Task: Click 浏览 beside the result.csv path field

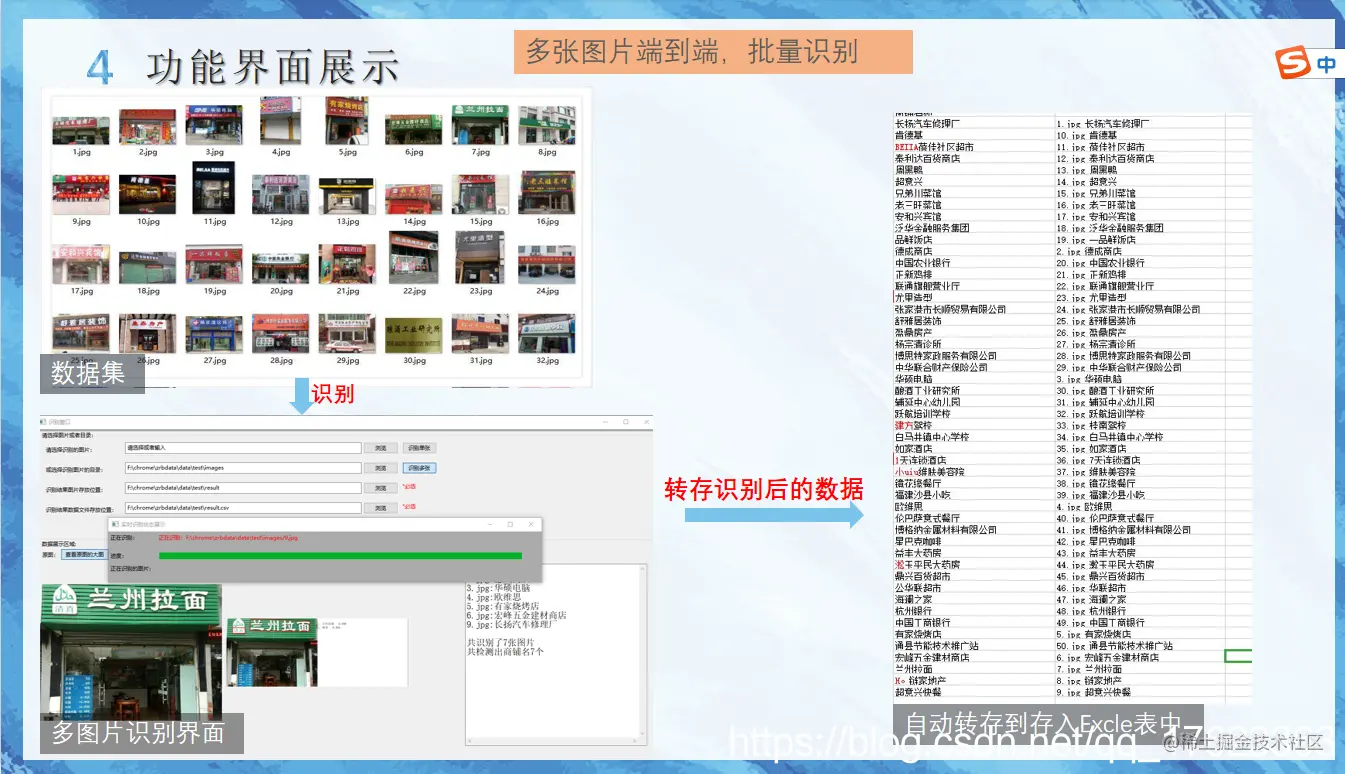Action: point(381,508)
